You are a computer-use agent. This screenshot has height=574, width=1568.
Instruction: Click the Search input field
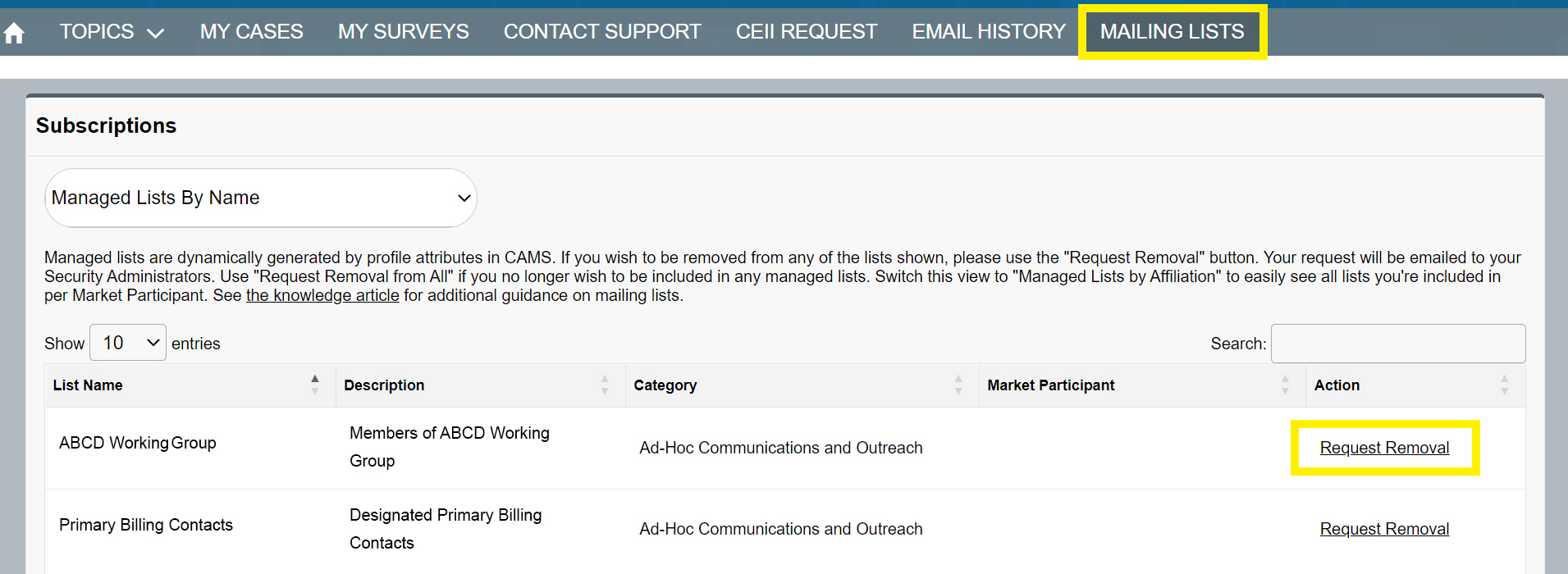click(x=1397, y=344)
